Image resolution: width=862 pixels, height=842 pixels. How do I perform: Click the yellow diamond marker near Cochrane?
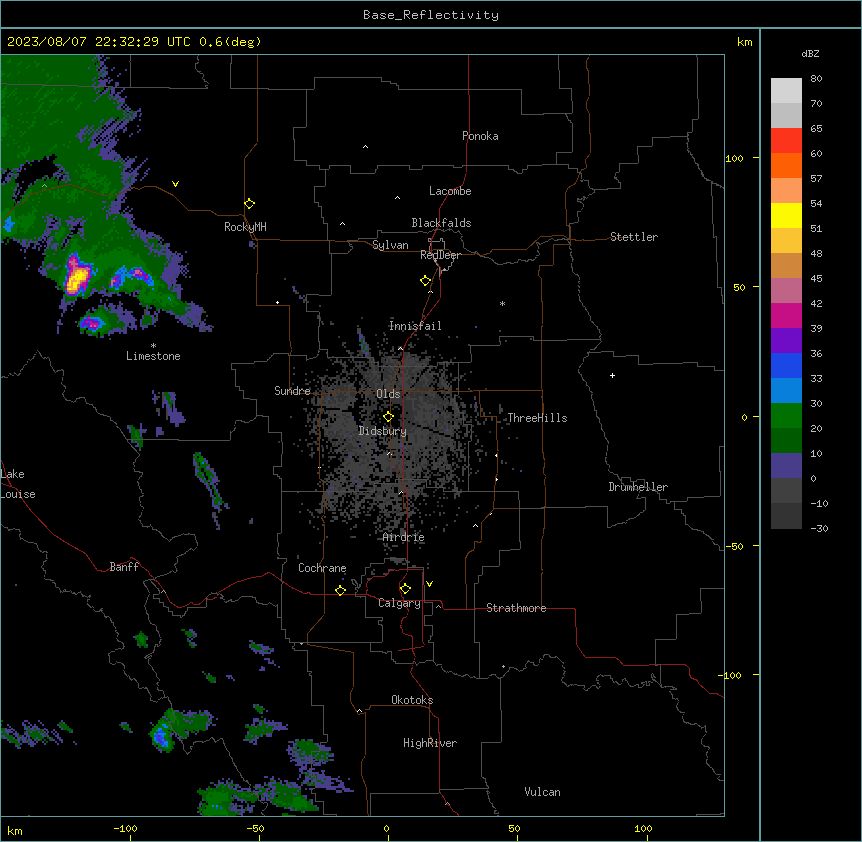pos(340,590)
